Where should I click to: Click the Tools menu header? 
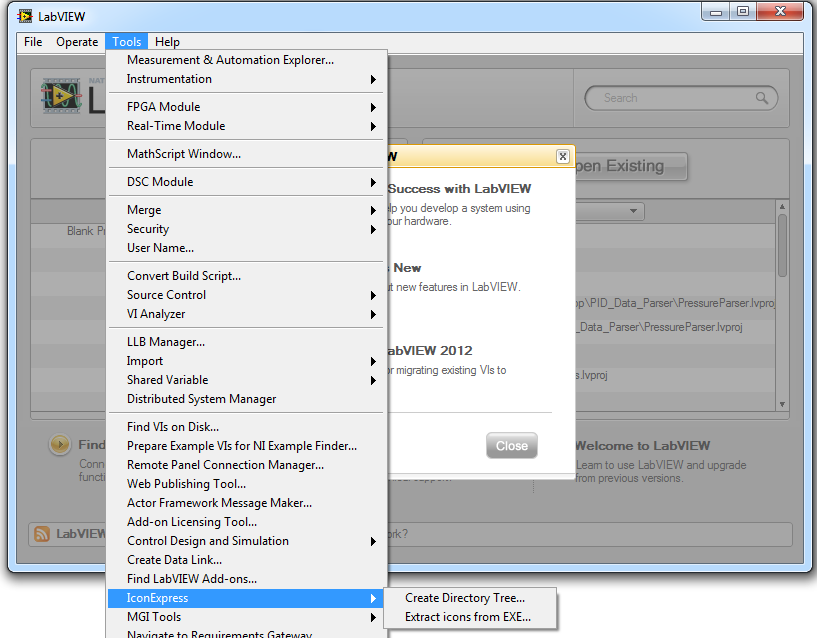tap(127, 42)
